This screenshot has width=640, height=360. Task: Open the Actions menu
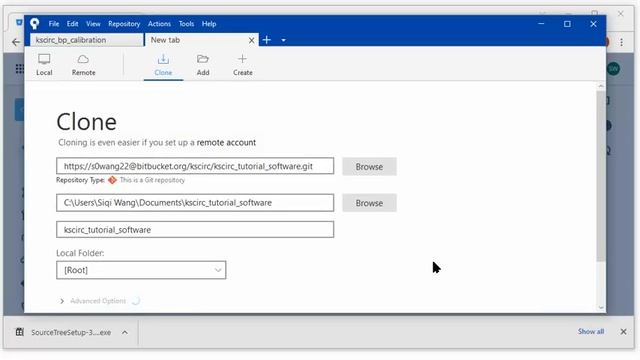(x=159, y=24)
